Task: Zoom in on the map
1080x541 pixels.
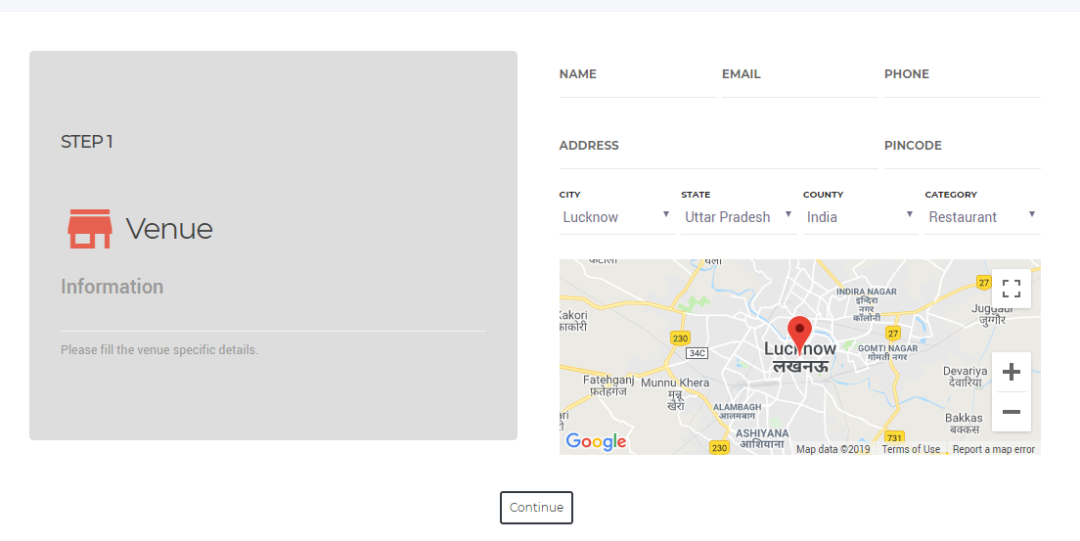Action: pos(1011,372)
